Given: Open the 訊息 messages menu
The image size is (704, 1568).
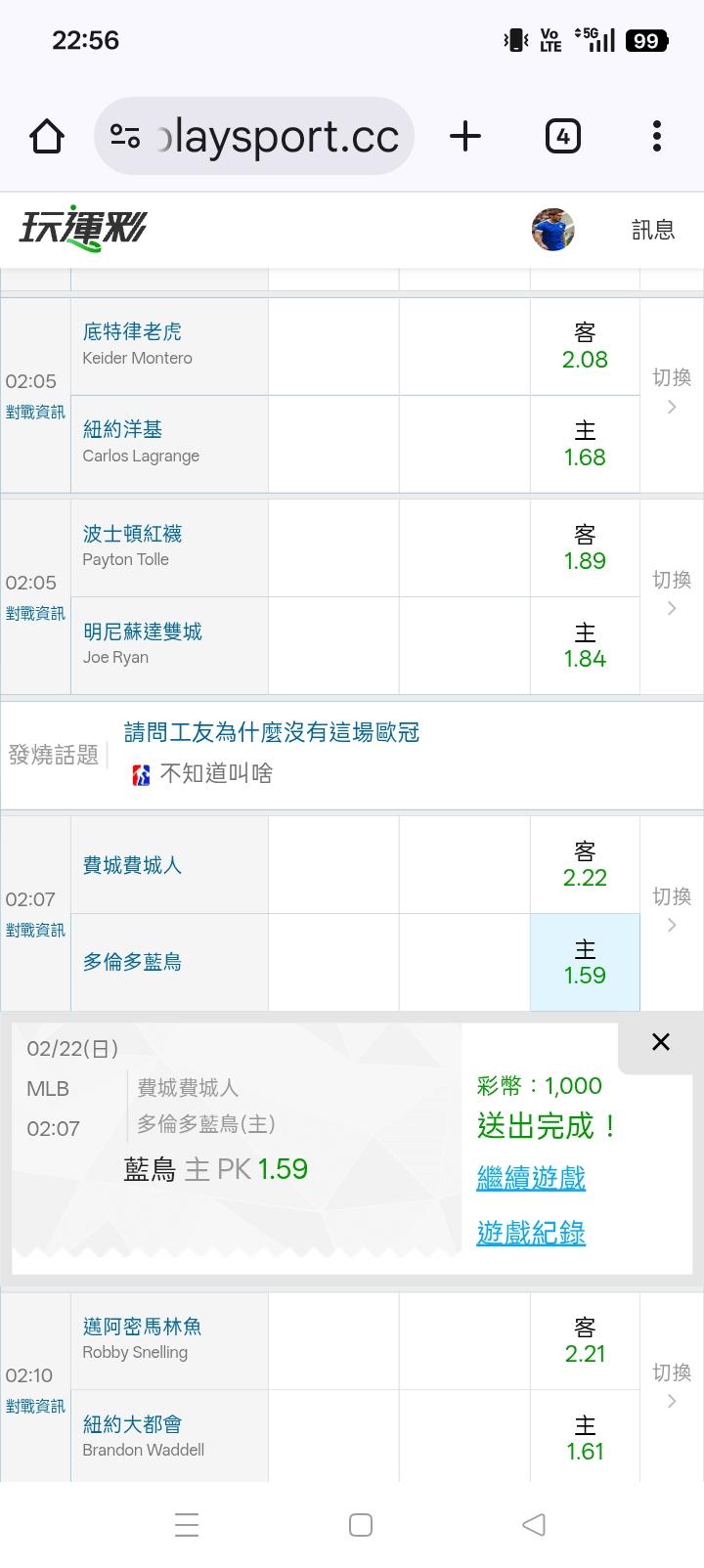Looking at the screenshot, I should pyautogui.click(x=653, y=230).
